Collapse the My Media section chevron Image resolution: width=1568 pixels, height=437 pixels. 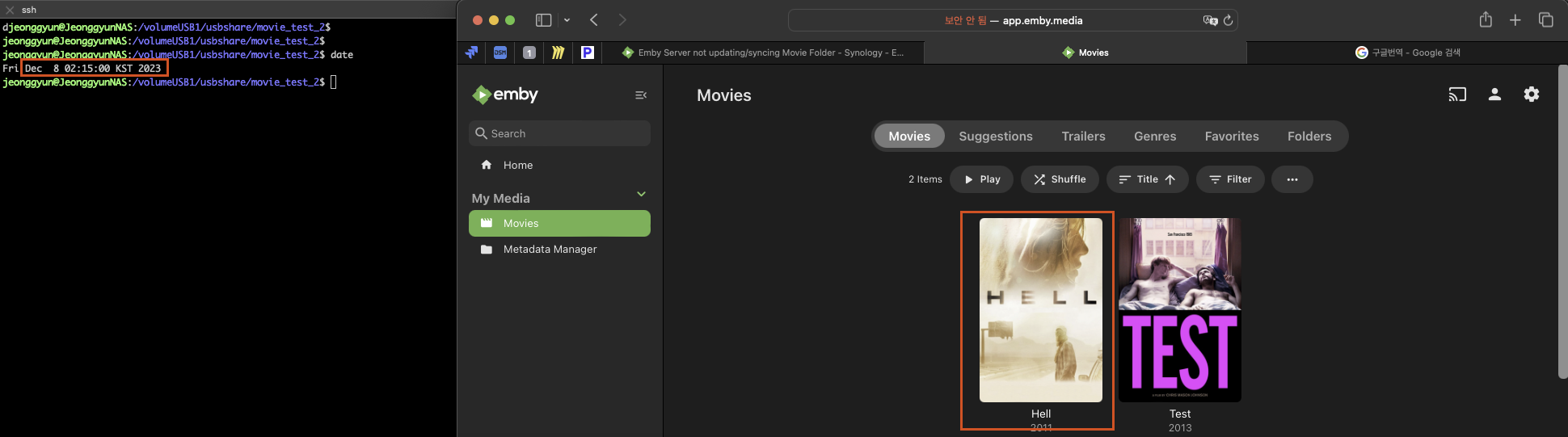point(641,195)
